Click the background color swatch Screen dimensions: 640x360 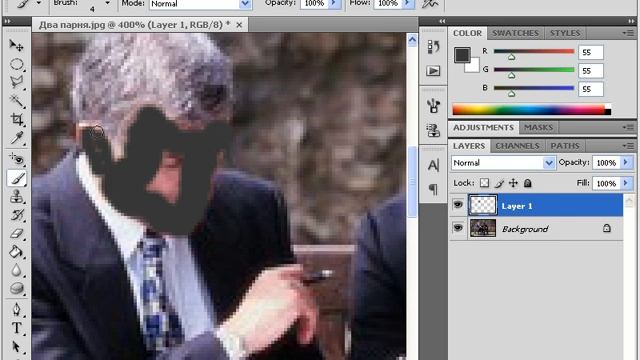pos(474,67)
